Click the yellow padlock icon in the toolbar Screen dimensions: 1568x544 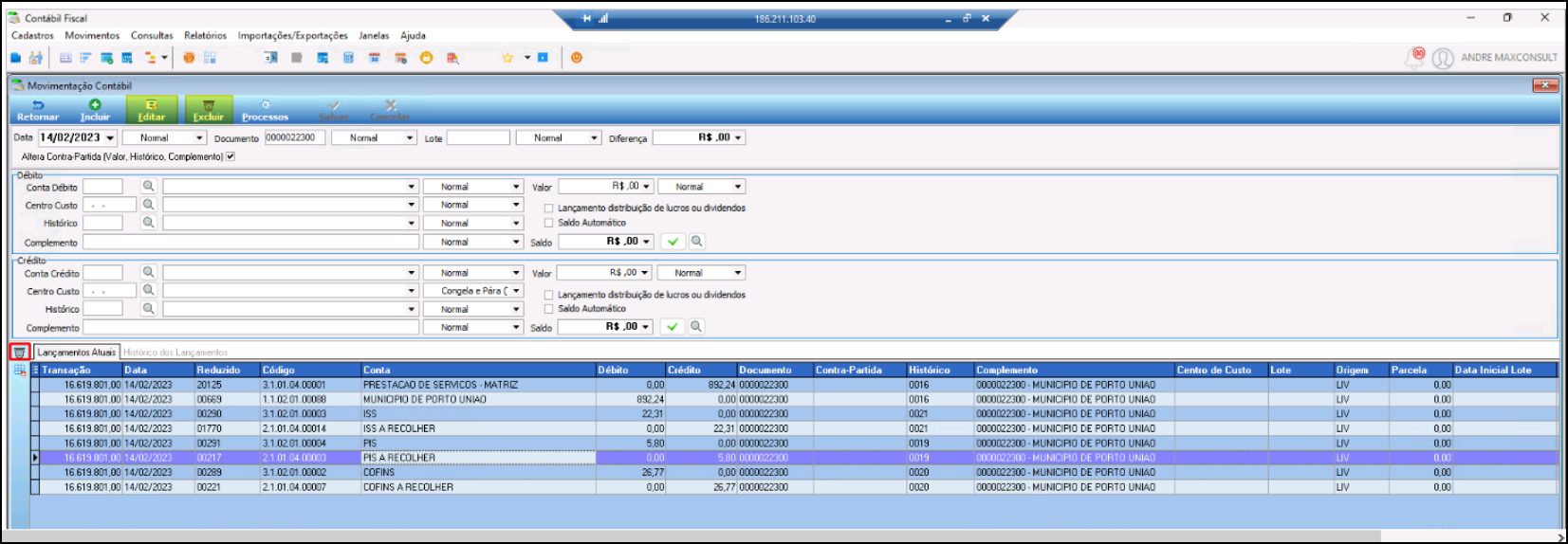[426, 58]
